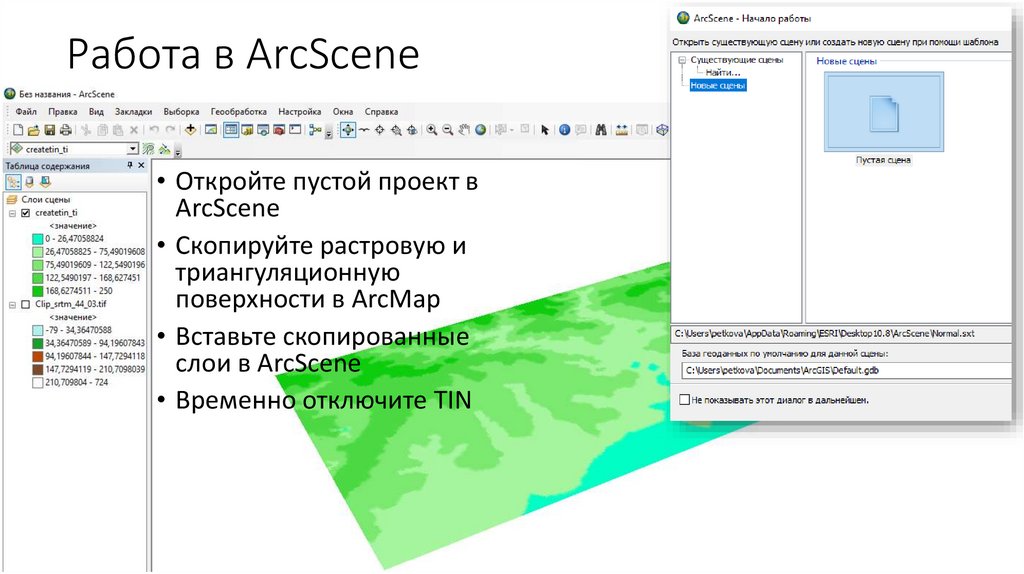Click the Add Data plus icon
Viewport: 1024px width, 574px height.
pyautogui.click(x=191, y=129)
